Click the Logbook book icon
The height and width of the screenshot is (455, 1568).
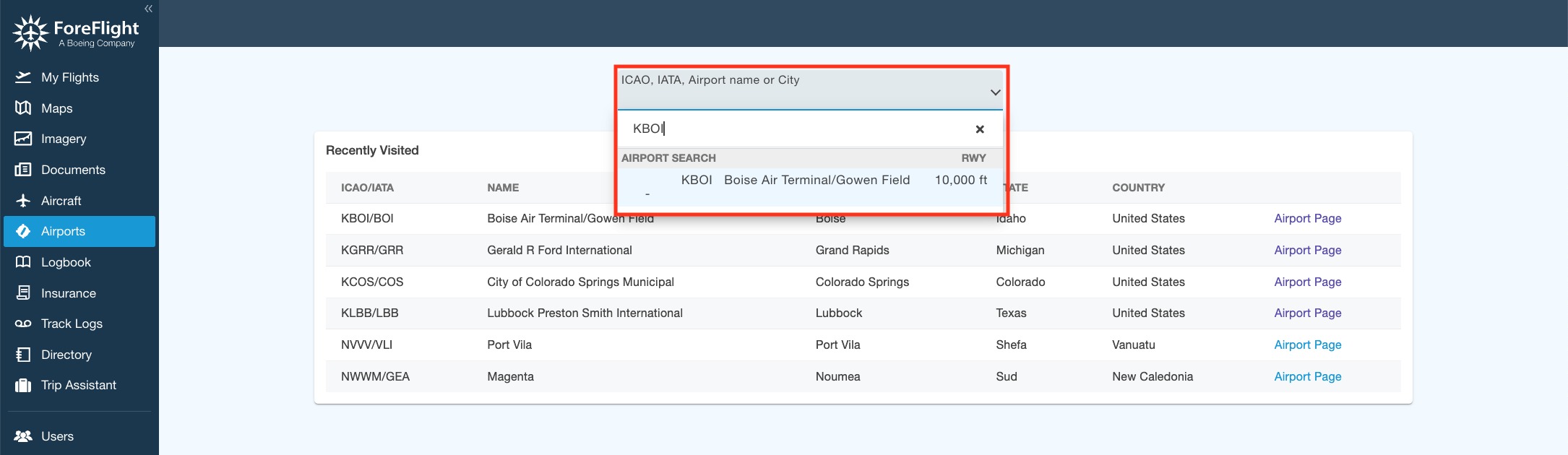click(23, 262)
